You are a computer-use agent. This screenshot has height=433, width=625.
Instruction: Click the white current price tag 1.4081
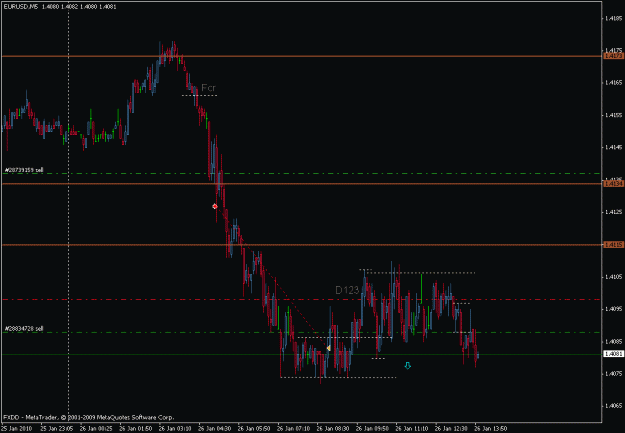click(x=613, y=354)
